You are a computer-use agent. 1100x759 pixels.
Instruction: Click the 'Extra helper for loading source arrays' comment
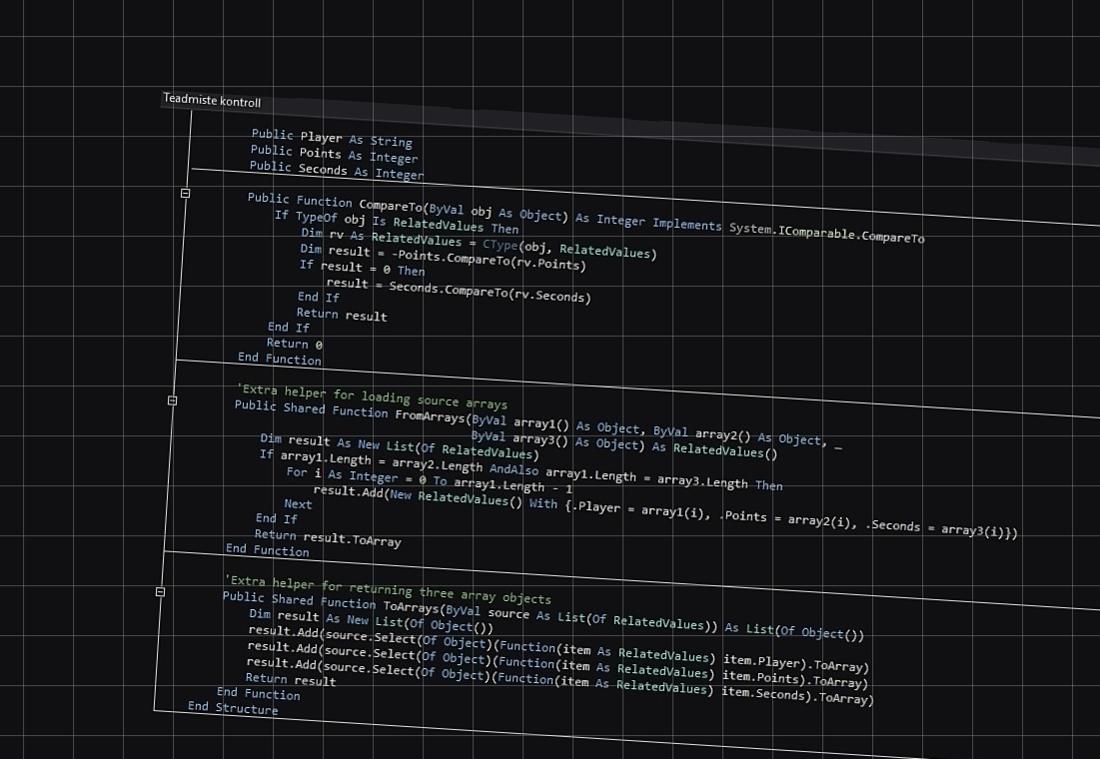pos(371,395)
